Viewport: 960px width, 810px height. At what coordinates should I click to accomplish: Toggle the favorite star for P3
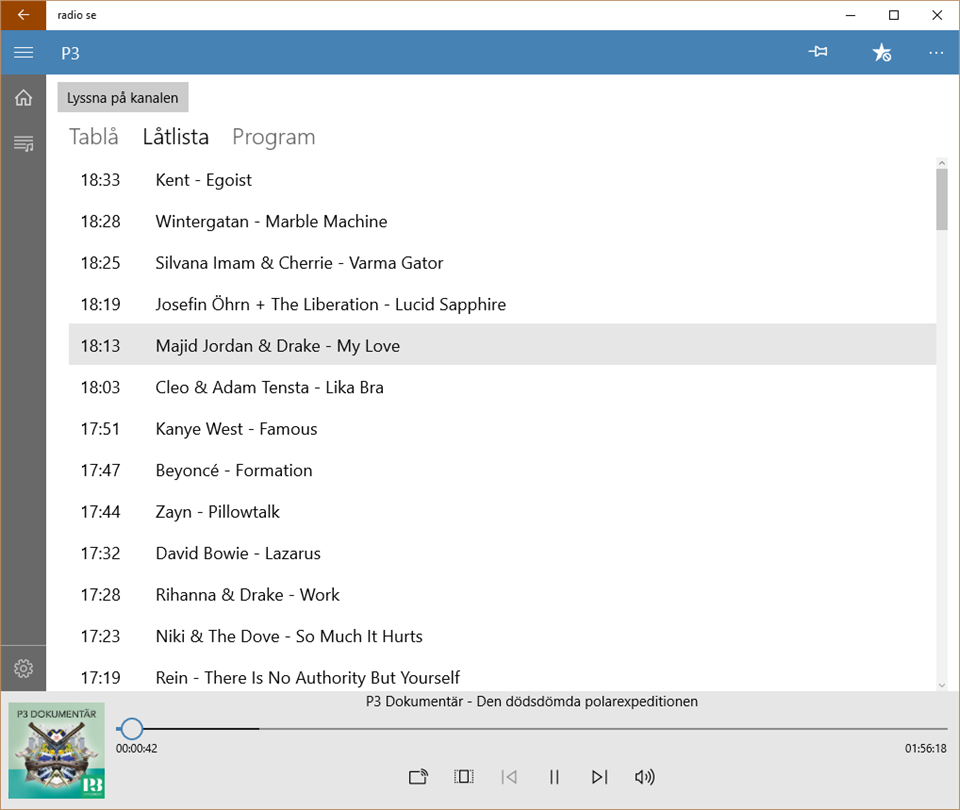[882, 52]
